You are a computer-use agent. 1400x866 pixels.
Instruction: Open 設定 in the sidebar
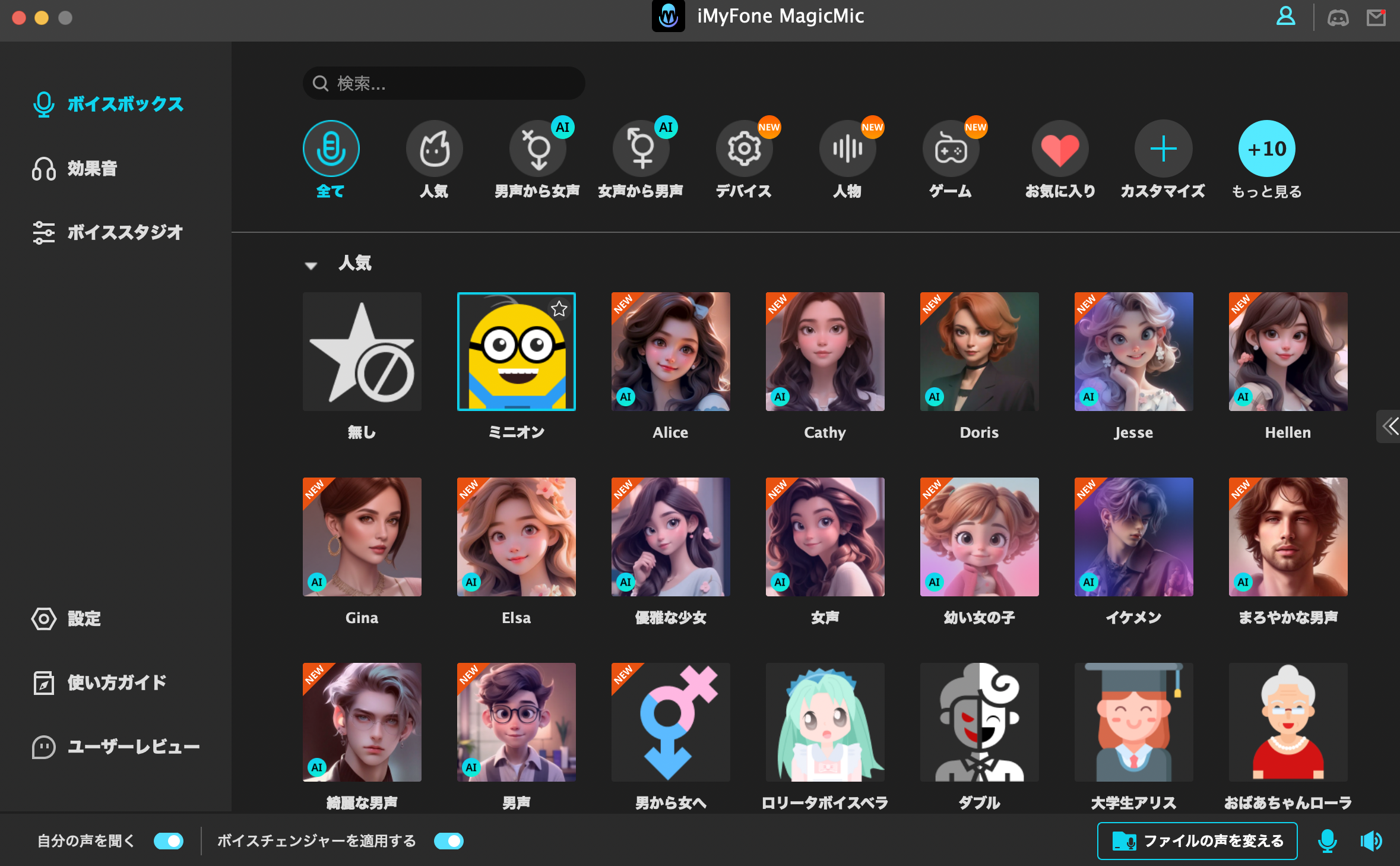coord(66,618)
